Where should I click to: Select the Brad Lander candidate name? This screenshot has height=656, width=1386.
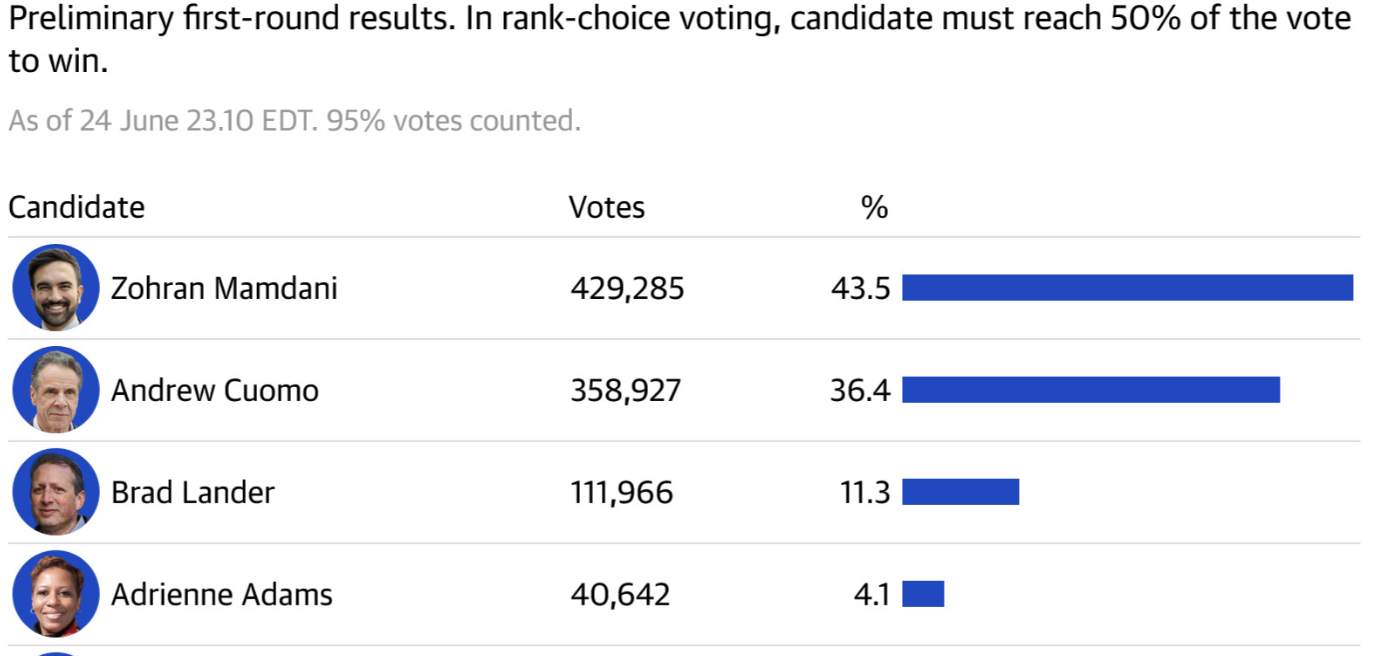(192, 492)
